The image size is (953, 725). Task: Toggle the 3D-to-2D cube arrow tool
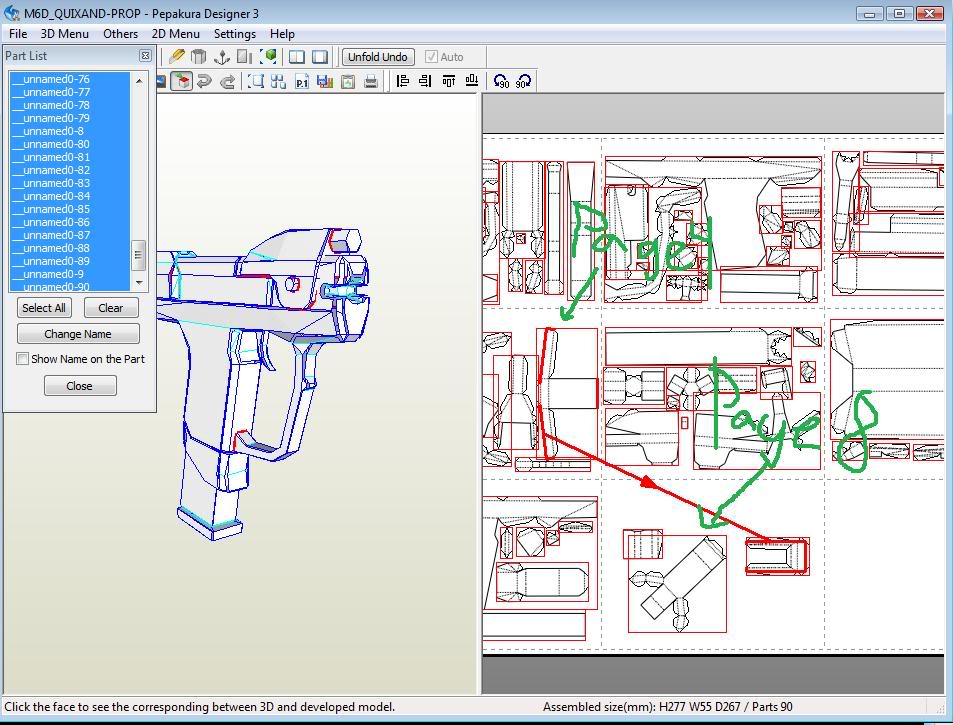[181, 81]
